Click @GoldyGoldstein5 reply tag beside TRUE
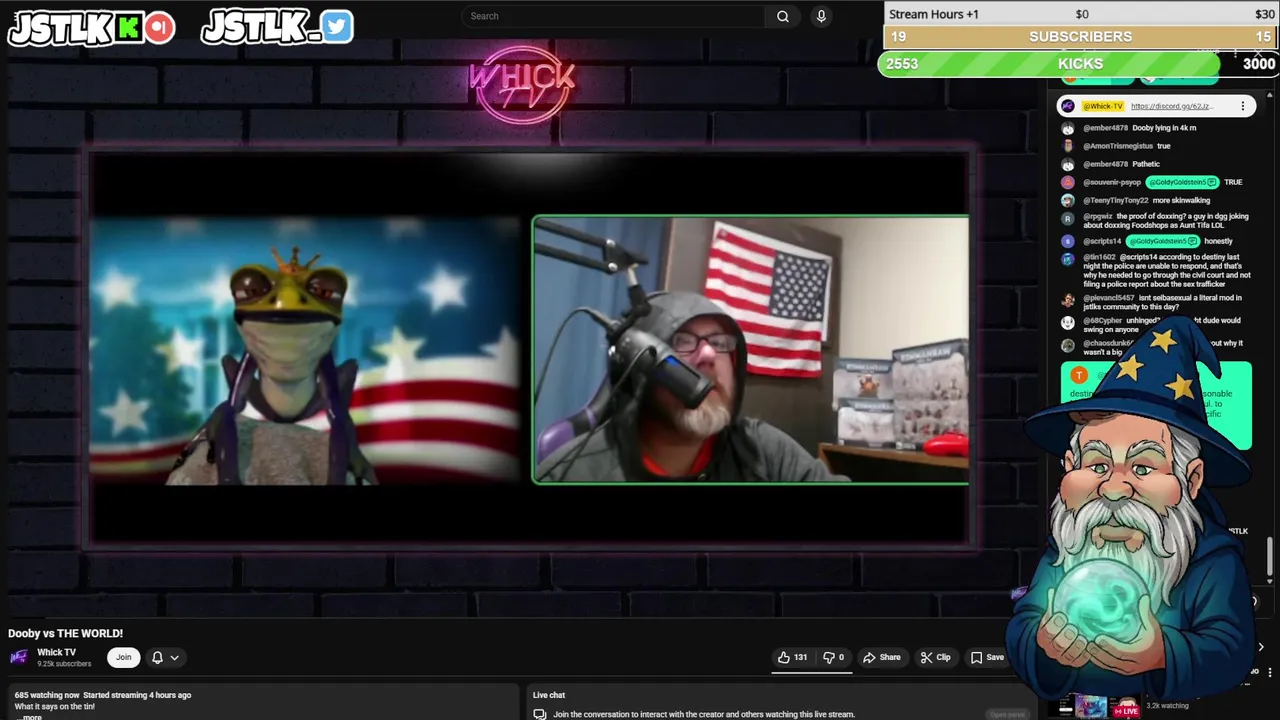1280x720 pixels. 1182,182
